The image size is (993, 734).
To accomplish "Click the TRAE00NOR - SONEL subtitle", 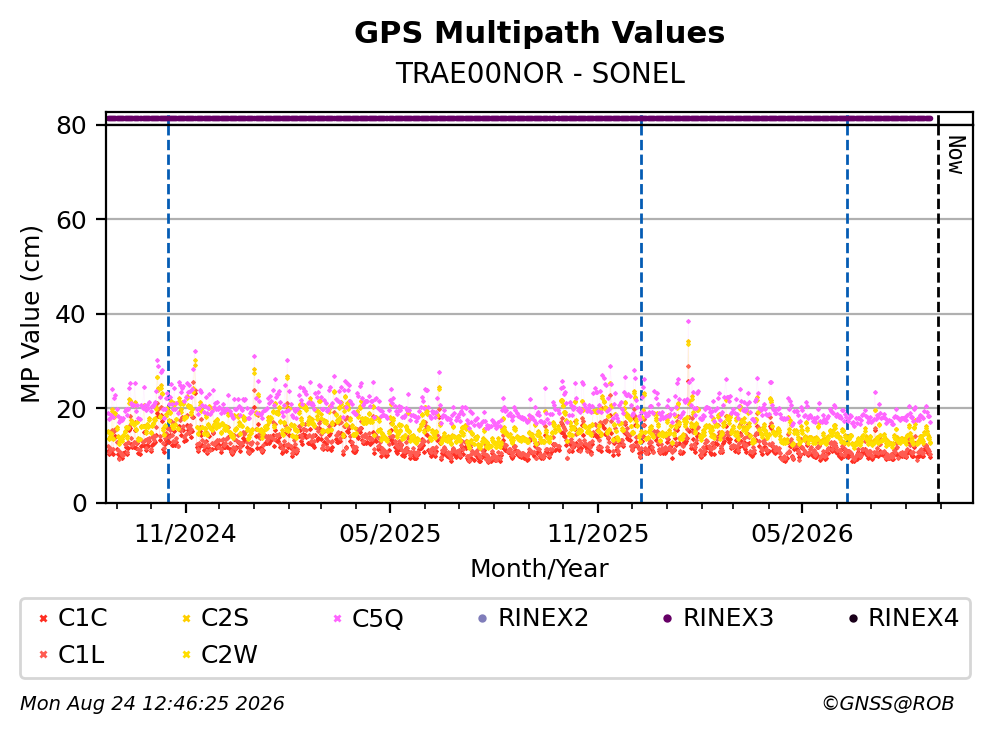I will (x=540, y=73).
